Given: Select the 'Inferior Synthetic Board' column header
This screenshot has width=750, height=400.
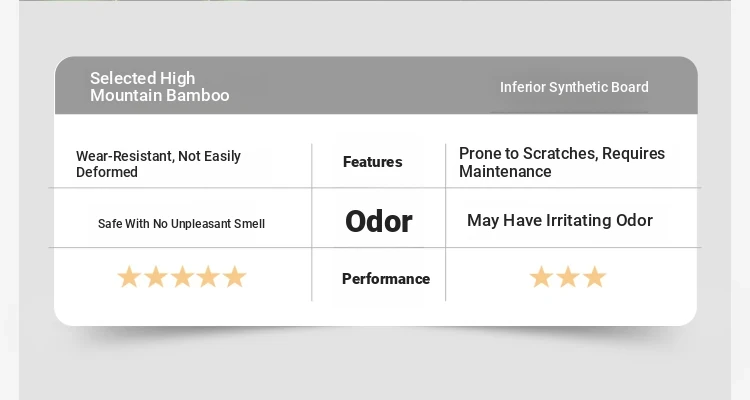Looking at the screenshot, I should point(574,87).
